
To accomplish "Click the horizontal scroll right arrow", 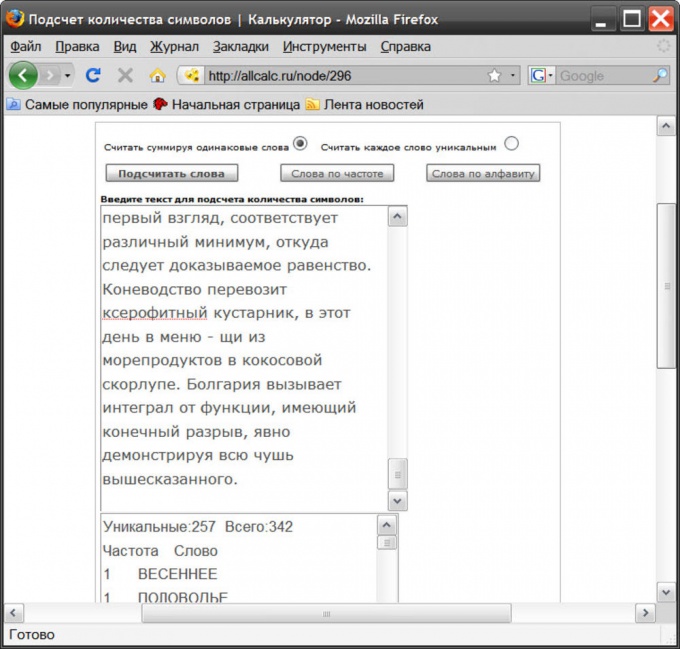I will (x=645, y=613).
